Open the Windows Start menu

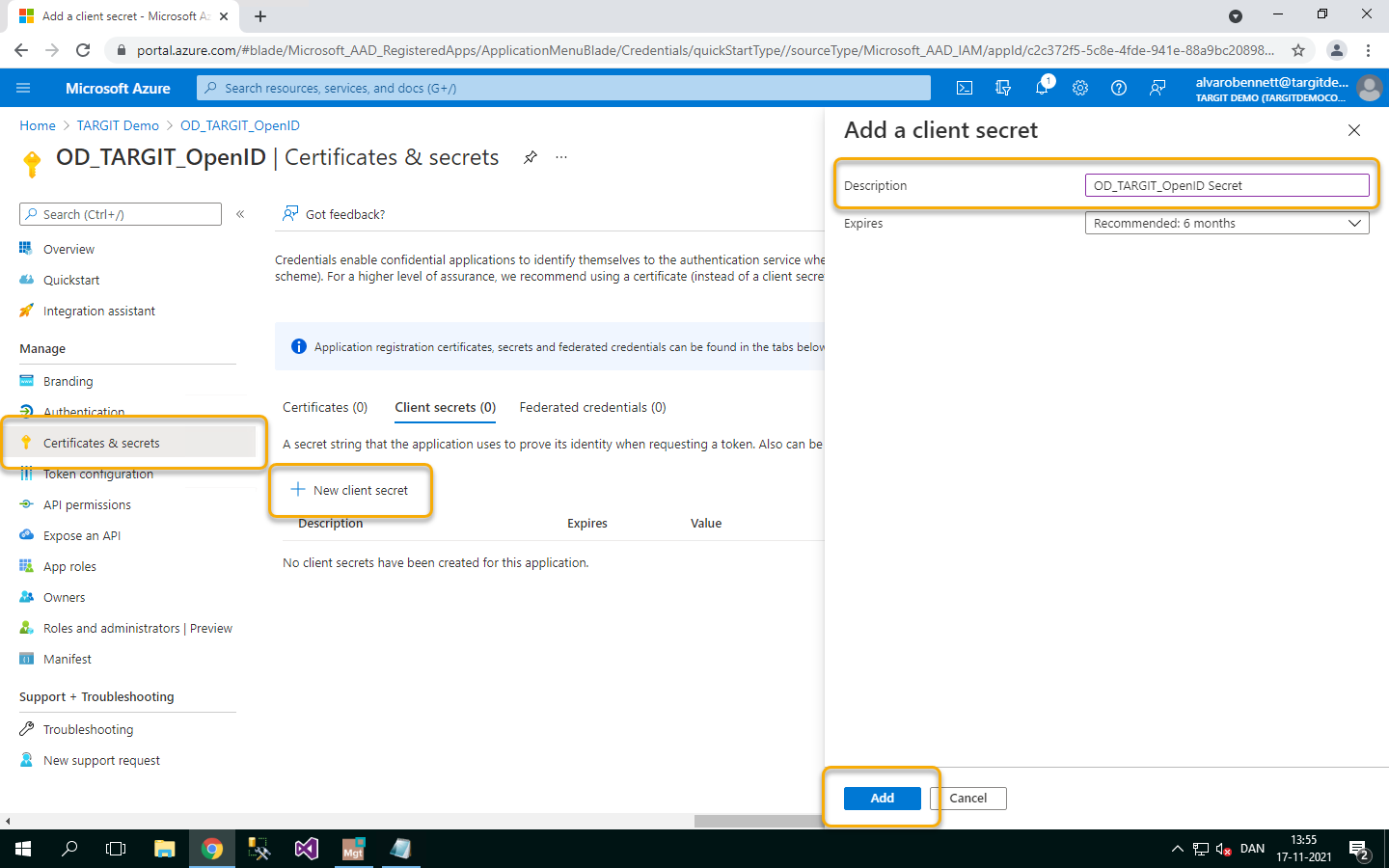tap(23, 849)
